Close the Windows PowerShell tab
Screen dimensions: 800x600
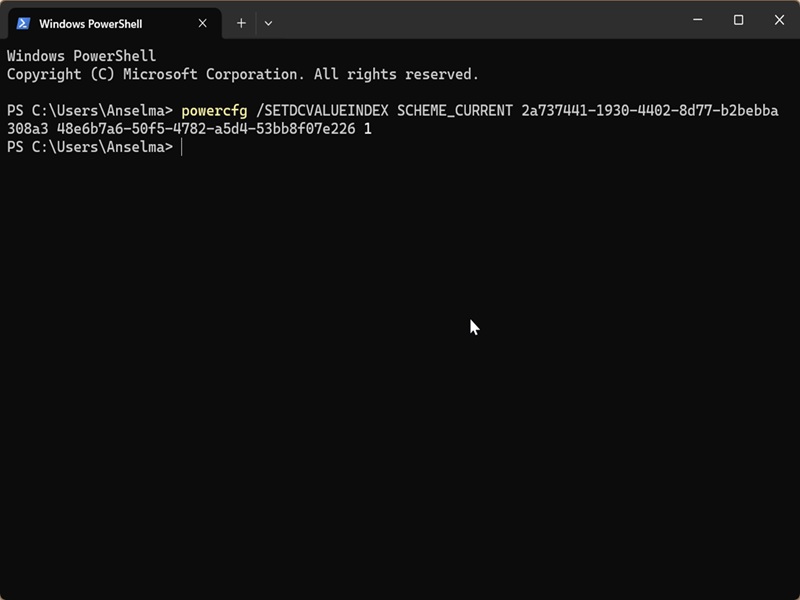pos(203,23)
